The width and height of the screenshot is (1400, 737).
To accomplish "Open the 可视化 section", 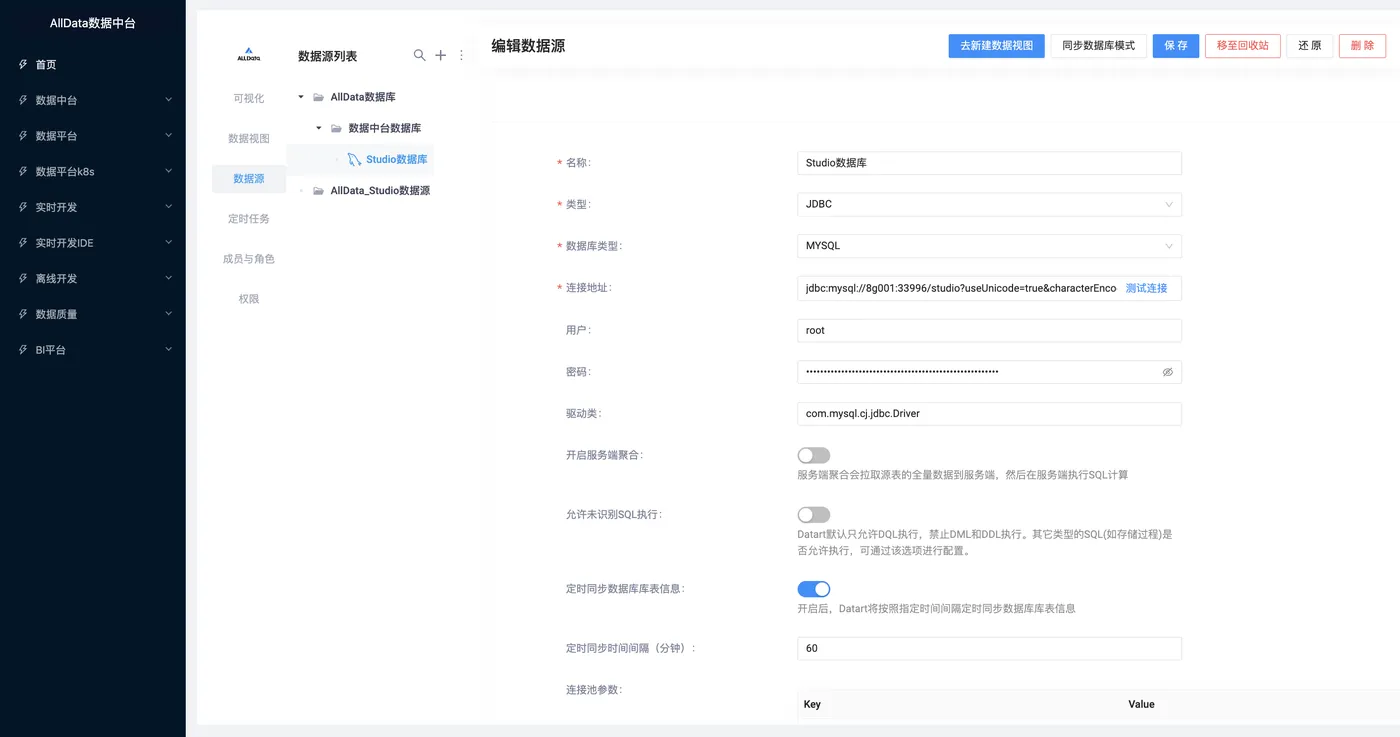I will click(249, 98).
